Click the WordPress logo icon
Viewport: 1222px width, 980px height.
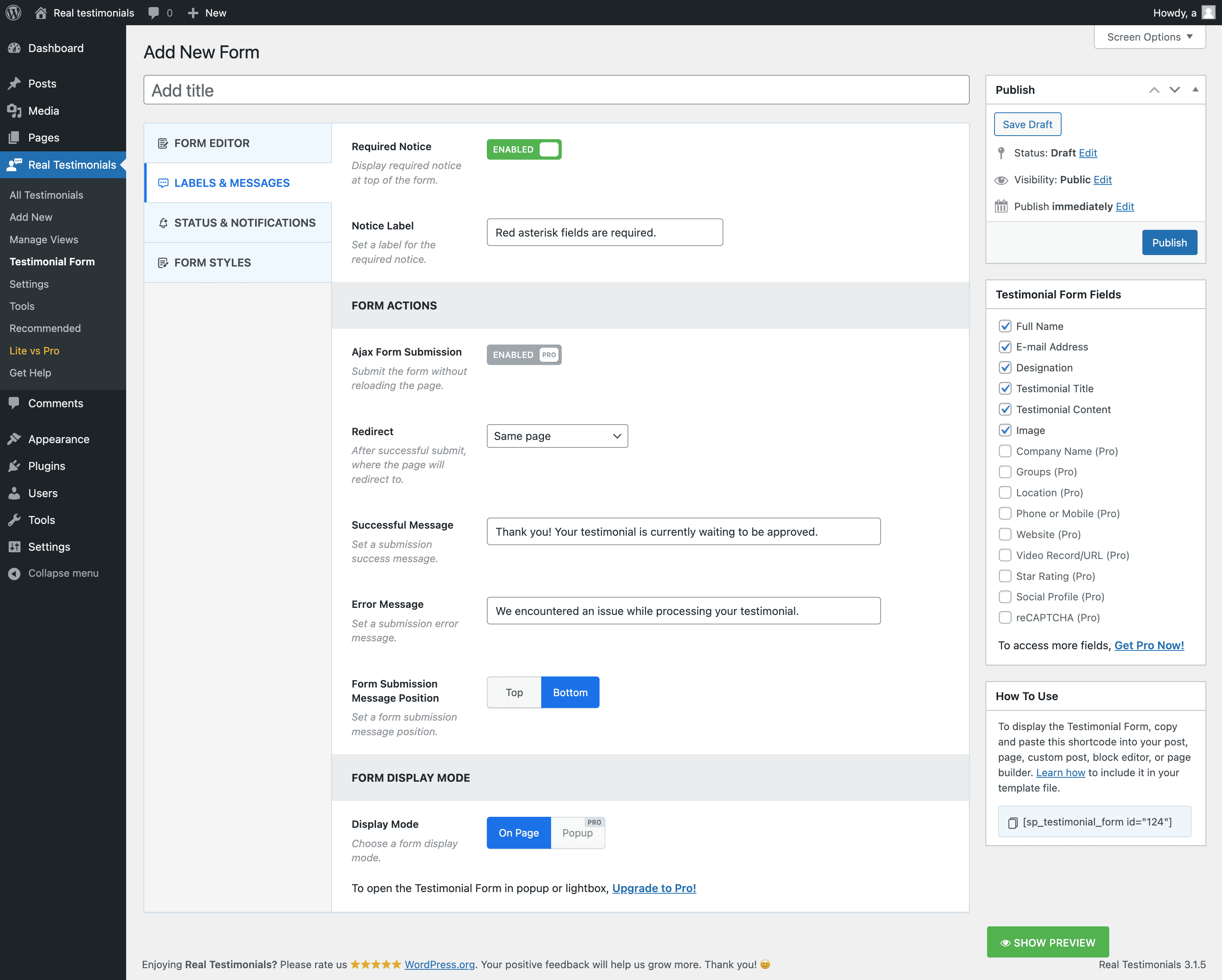(14, 13)
